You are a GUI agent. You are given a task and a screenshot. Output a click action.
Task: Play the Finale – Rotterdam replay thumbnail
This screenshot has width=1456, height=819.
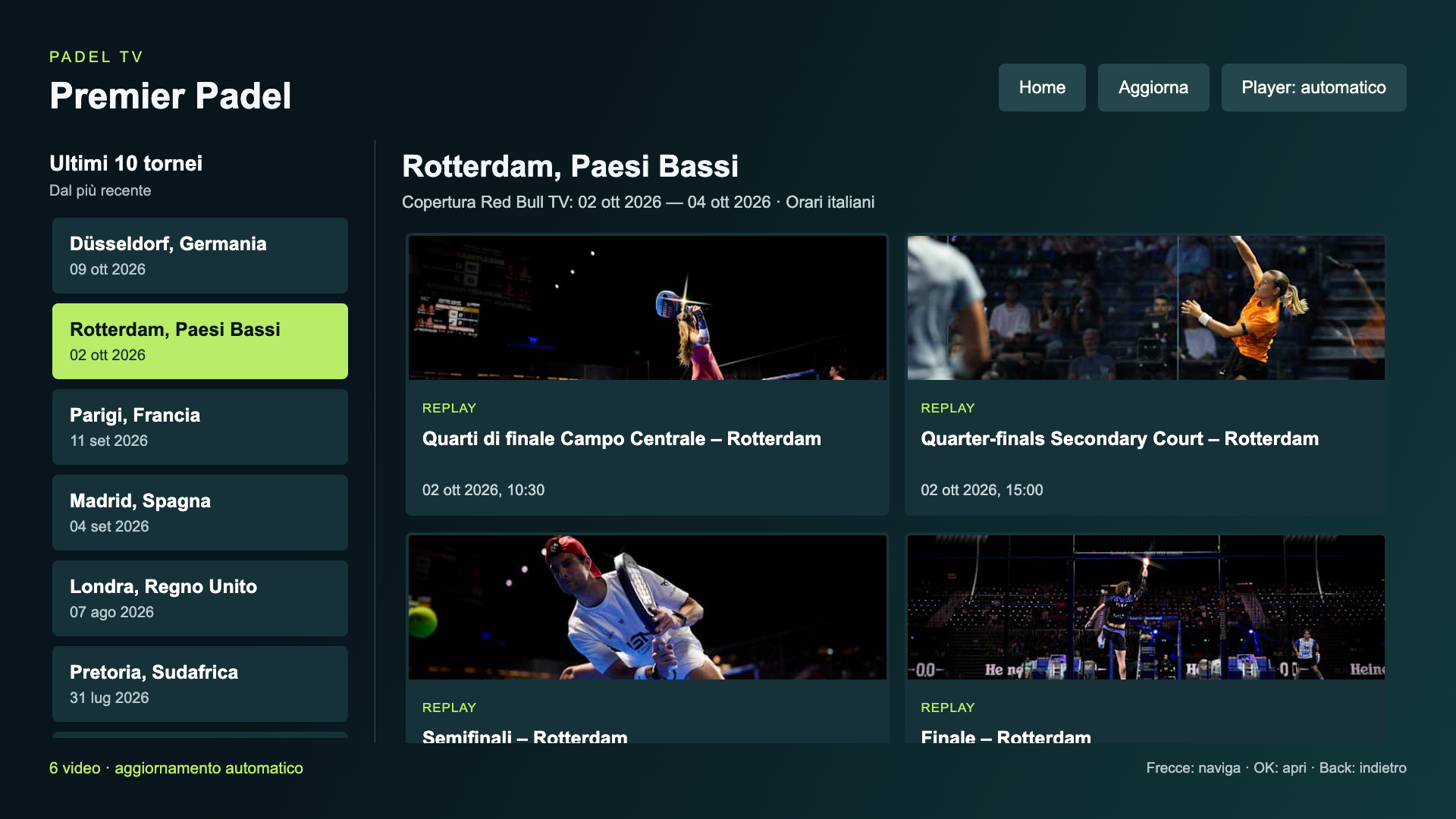click(1146, 607)
